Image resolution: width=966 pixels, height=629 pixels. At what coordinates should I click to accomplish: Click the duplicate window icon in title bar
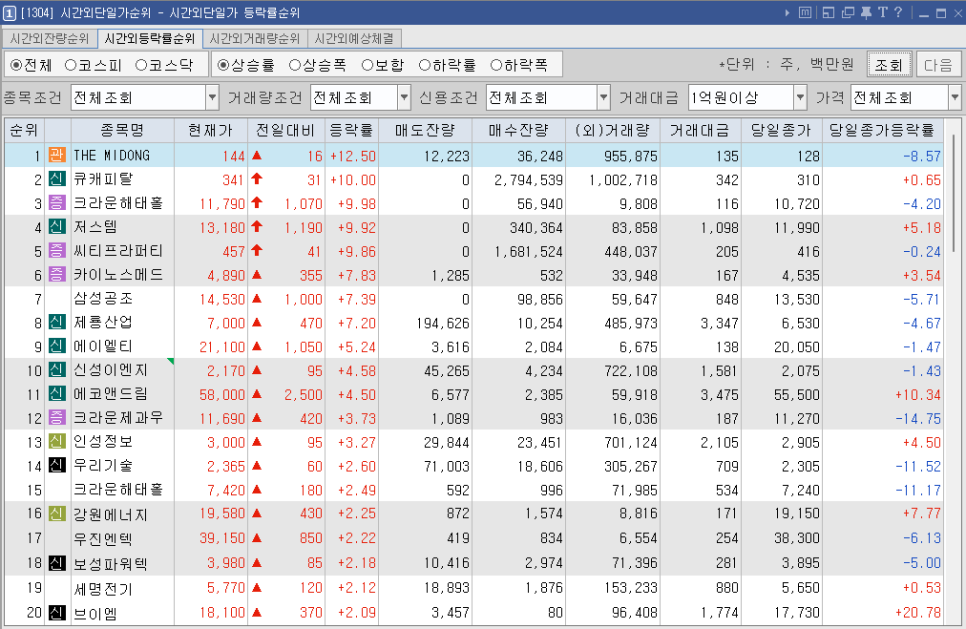[848, 12]
